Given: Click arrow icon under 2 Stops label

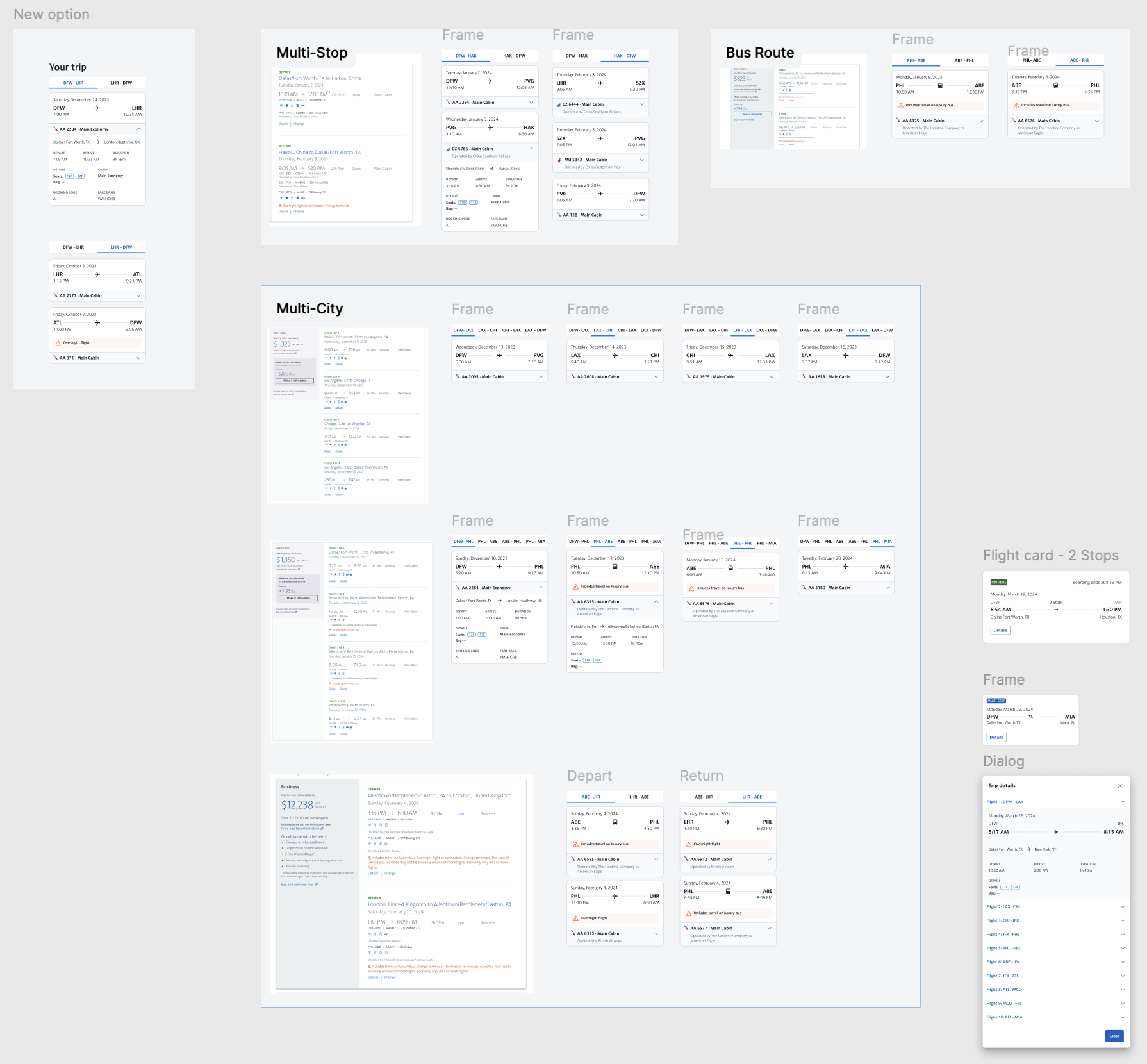Looking at the screenshot, I should (1056, 610).
